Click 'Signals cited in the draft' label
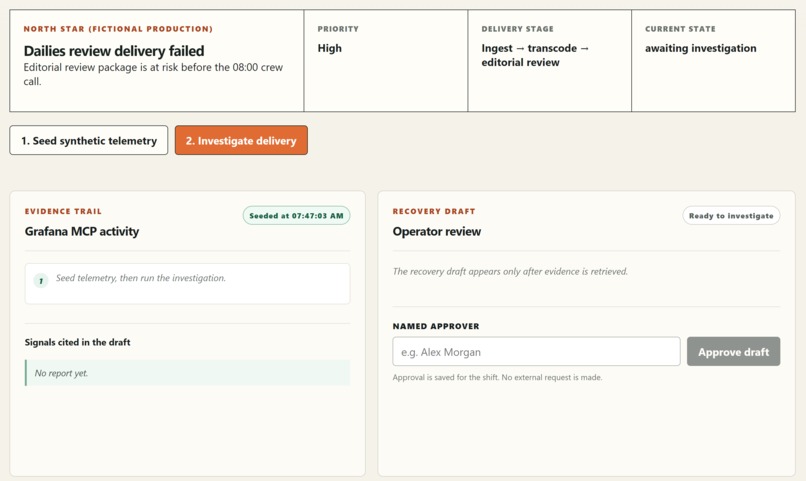Viewport: 806px width, 481px height. point(77,342)
